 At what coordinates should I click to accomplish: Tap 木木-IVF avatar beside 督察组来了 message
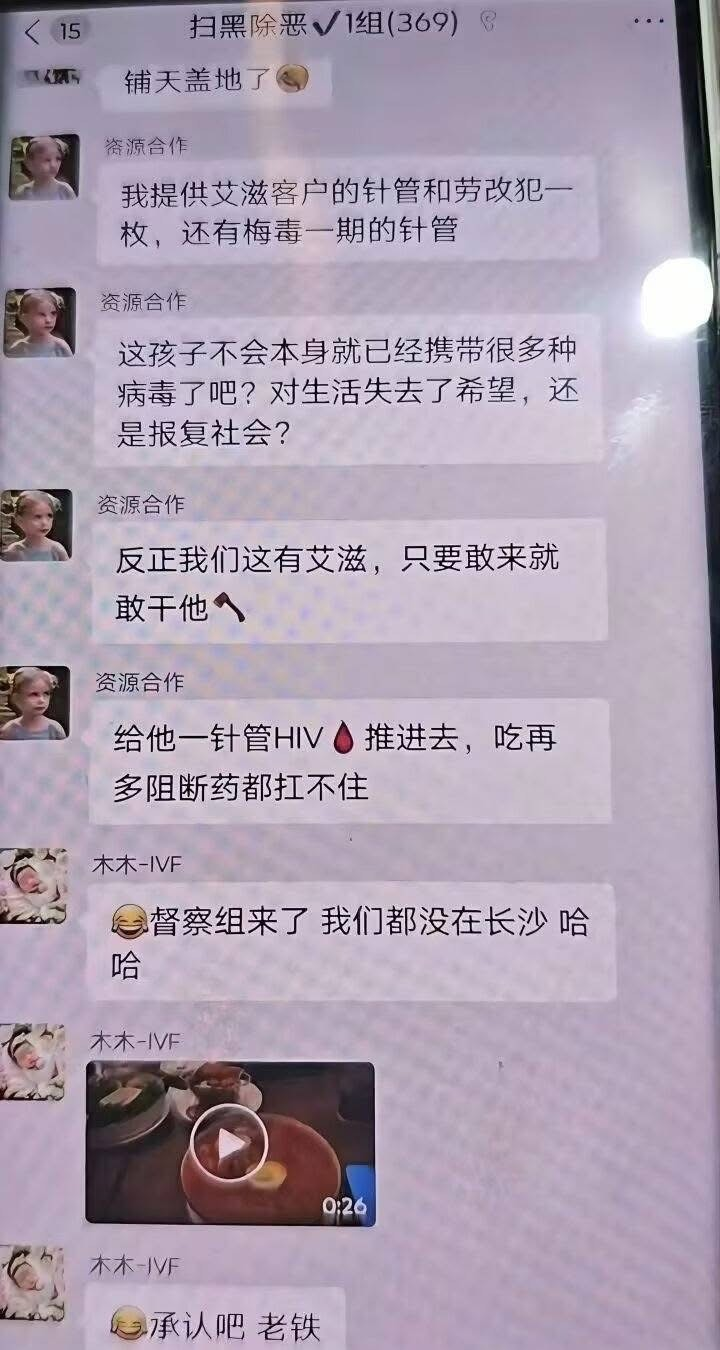tap(33, 885)
